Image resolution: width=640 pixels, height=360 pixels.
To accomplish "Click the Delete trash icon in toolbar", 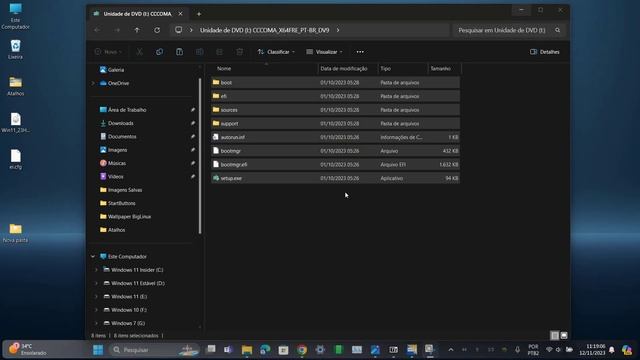I will point(240,52).
